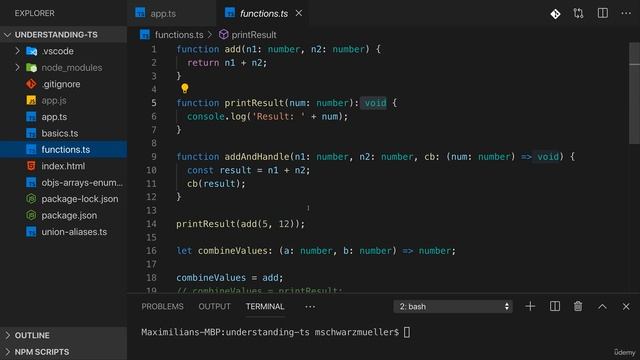
Task: Click the node_modules folder icon
Action: (x=31, y=67)
